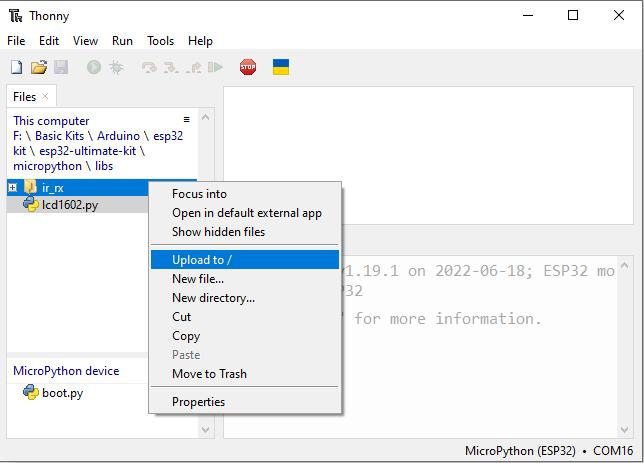Viewport: 644px width, 463px height.
Task: Open the Tools menu
Action: pyautogui.click(x=161, y=41)
